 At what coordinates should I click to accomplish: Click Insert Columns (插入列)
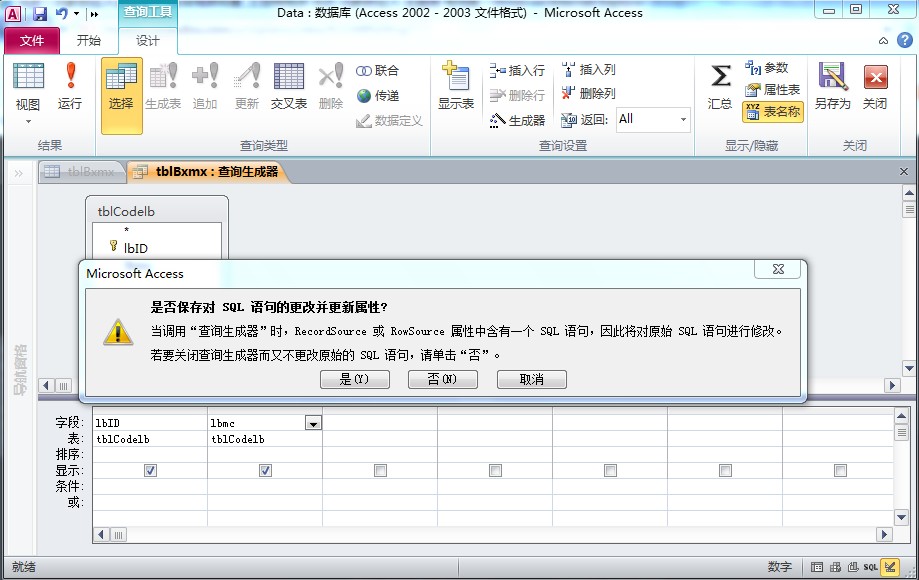click(x=588, y=70)
